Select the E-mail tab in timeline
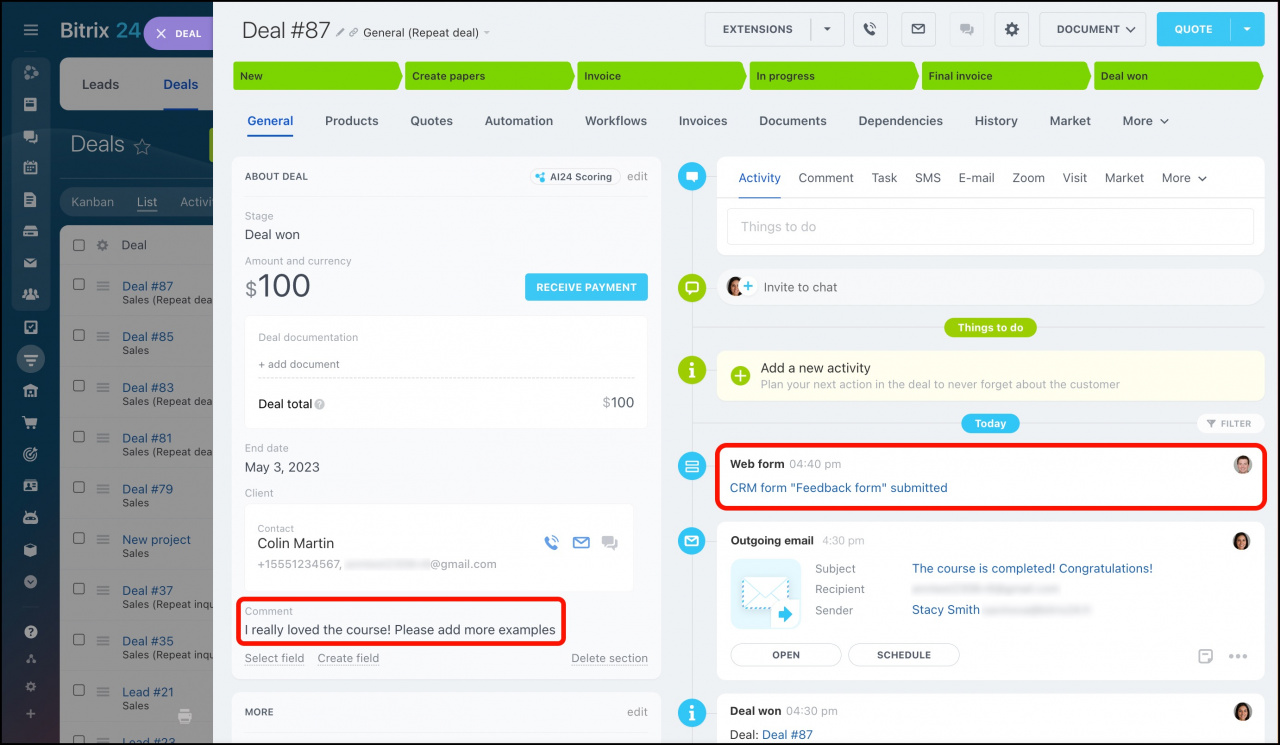The image size is (1280, 745). coord(976,178)
